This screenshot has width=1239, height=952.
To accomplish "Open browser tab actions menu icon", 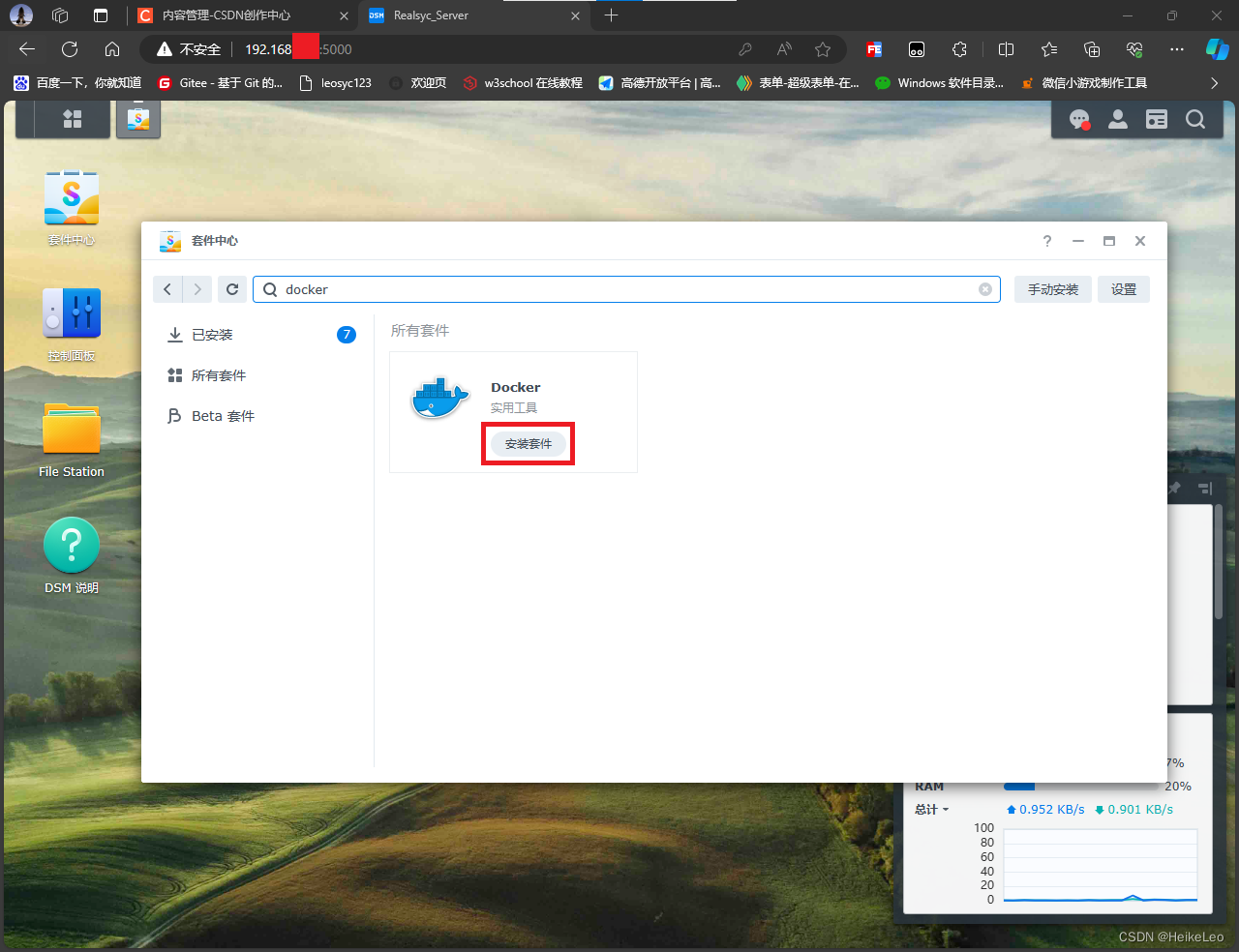I will 101,15.
